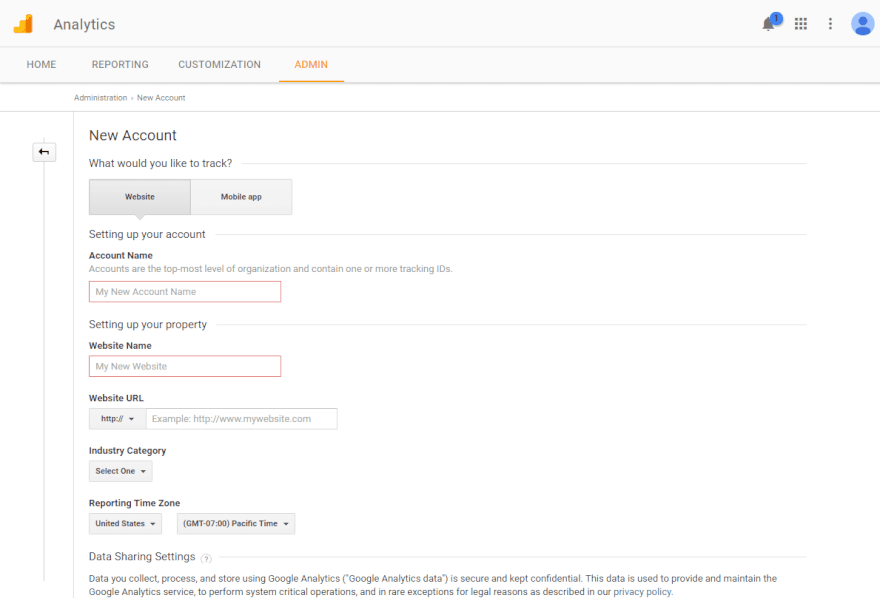Open the privacy policy link
The height and width of the screenshot is (598, 880).
(642, 592)
